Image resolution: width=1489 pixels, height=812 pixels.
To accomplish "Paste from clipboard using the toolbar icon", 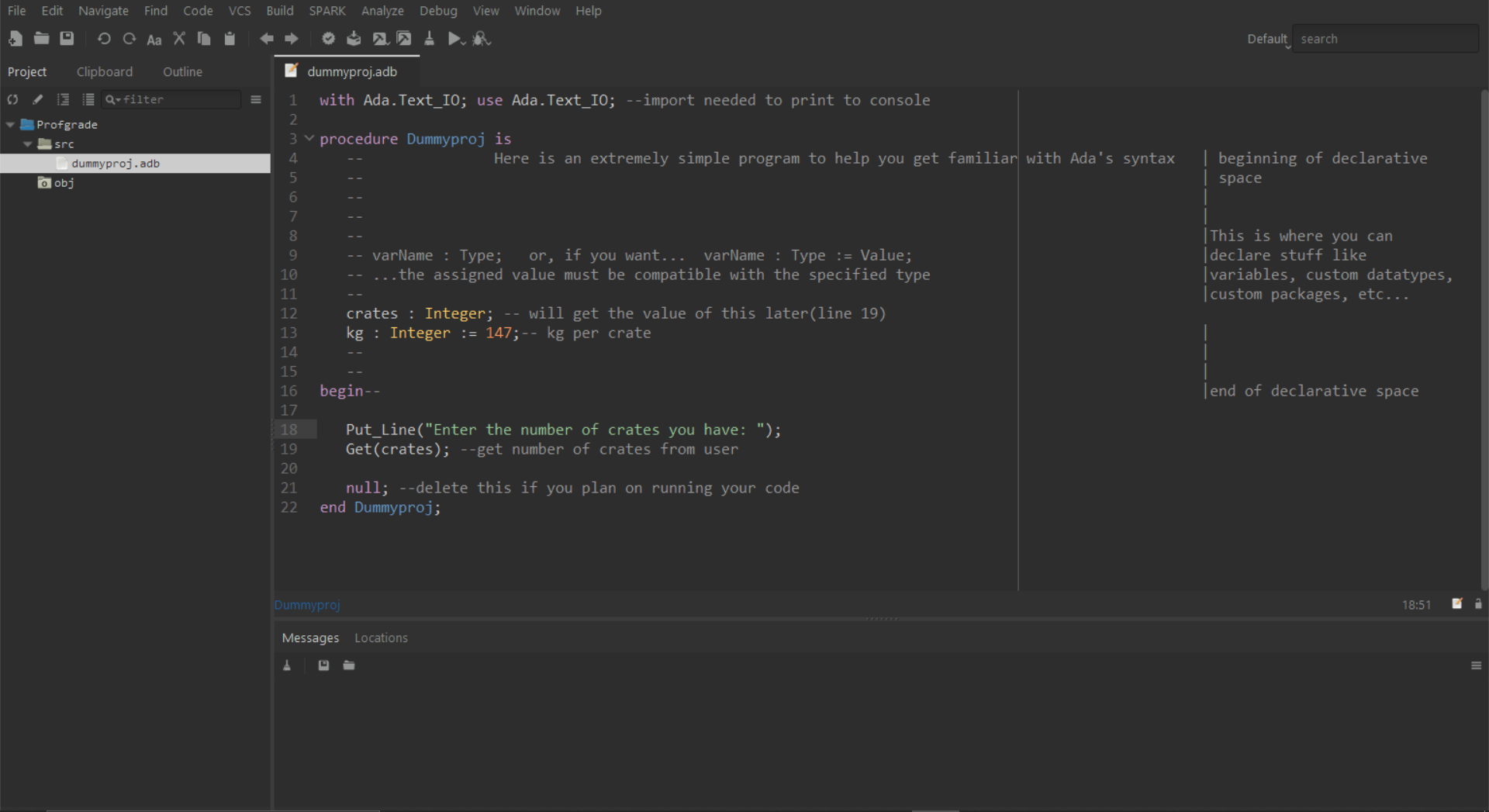I will (230, 39).
